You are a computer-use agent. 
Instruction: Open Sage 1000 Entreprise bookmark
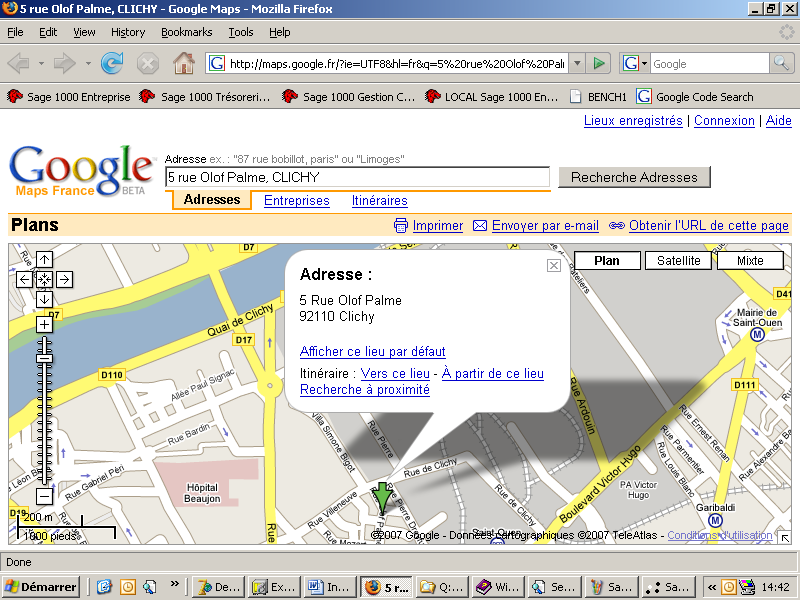point(68,96)
